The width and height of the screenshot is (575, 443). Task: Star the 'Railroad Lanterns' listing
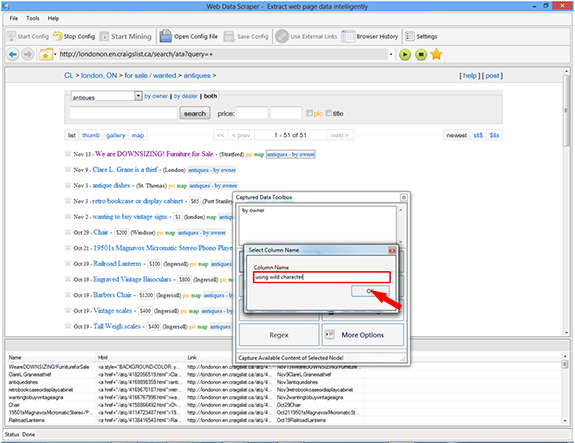(x=67, y=263)
